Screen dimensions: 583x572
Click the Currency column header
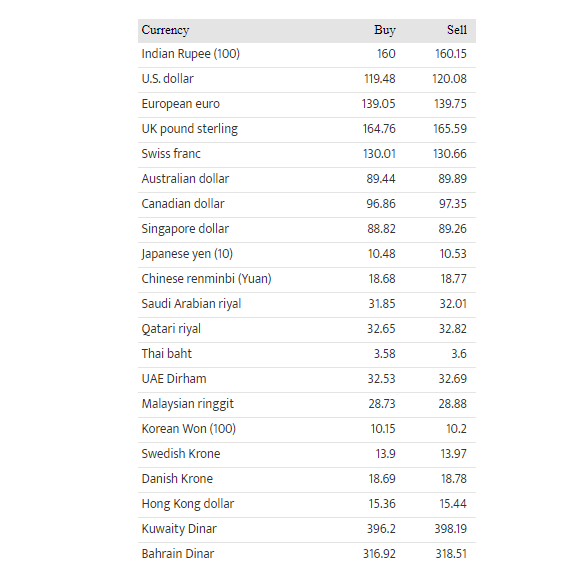click(165, 30)
